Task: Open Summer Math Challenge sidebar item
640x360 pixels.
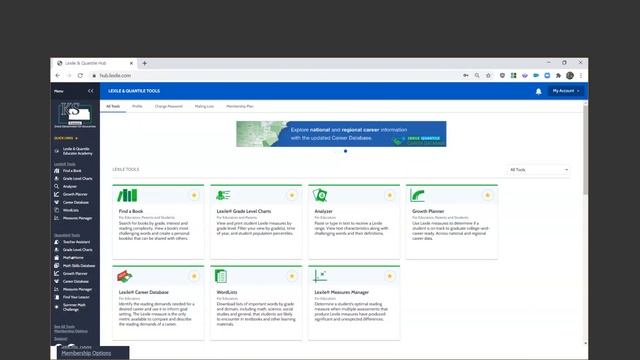Action: coord(74,307)
